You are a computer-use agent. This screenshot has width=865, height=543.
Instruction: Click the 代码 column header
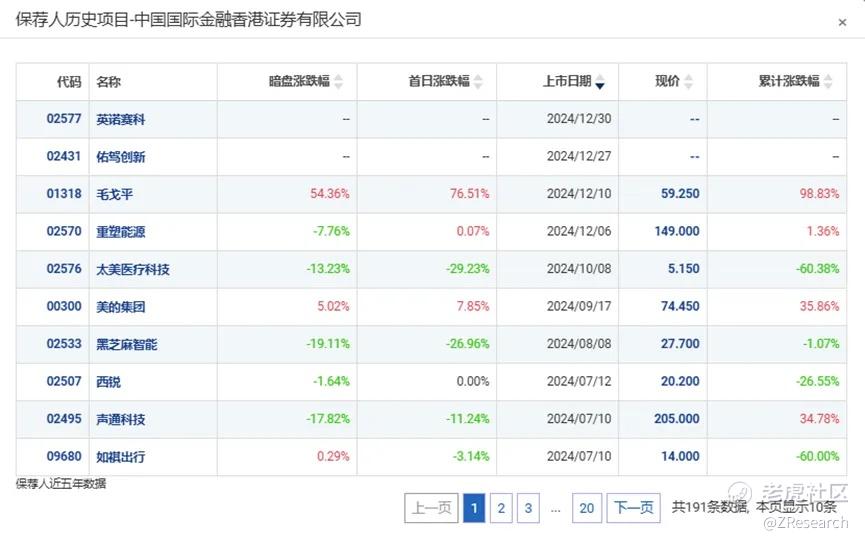69,82
